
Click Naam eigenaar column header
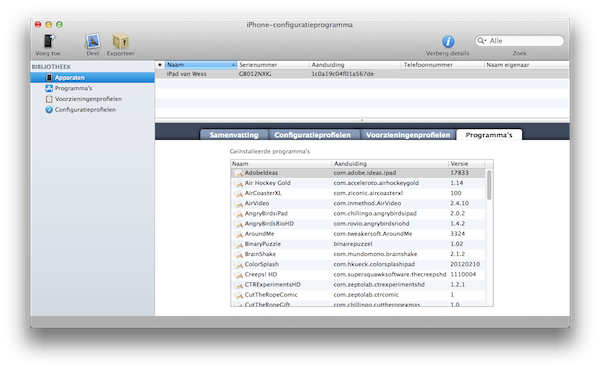click(x=527, y=65)
